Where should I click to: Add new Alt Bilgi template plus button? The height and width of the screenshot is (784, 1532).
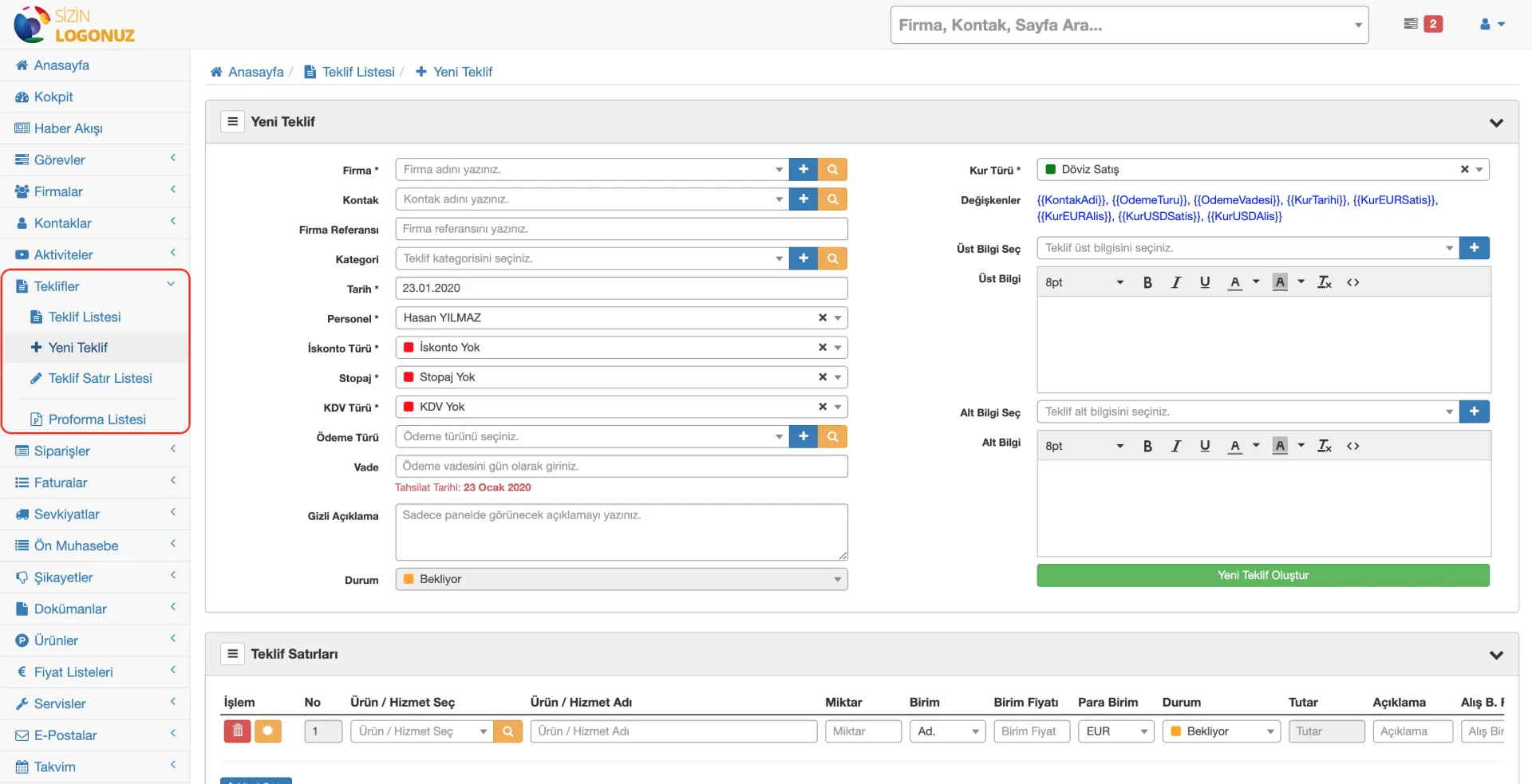click(x=1475, y=412)
